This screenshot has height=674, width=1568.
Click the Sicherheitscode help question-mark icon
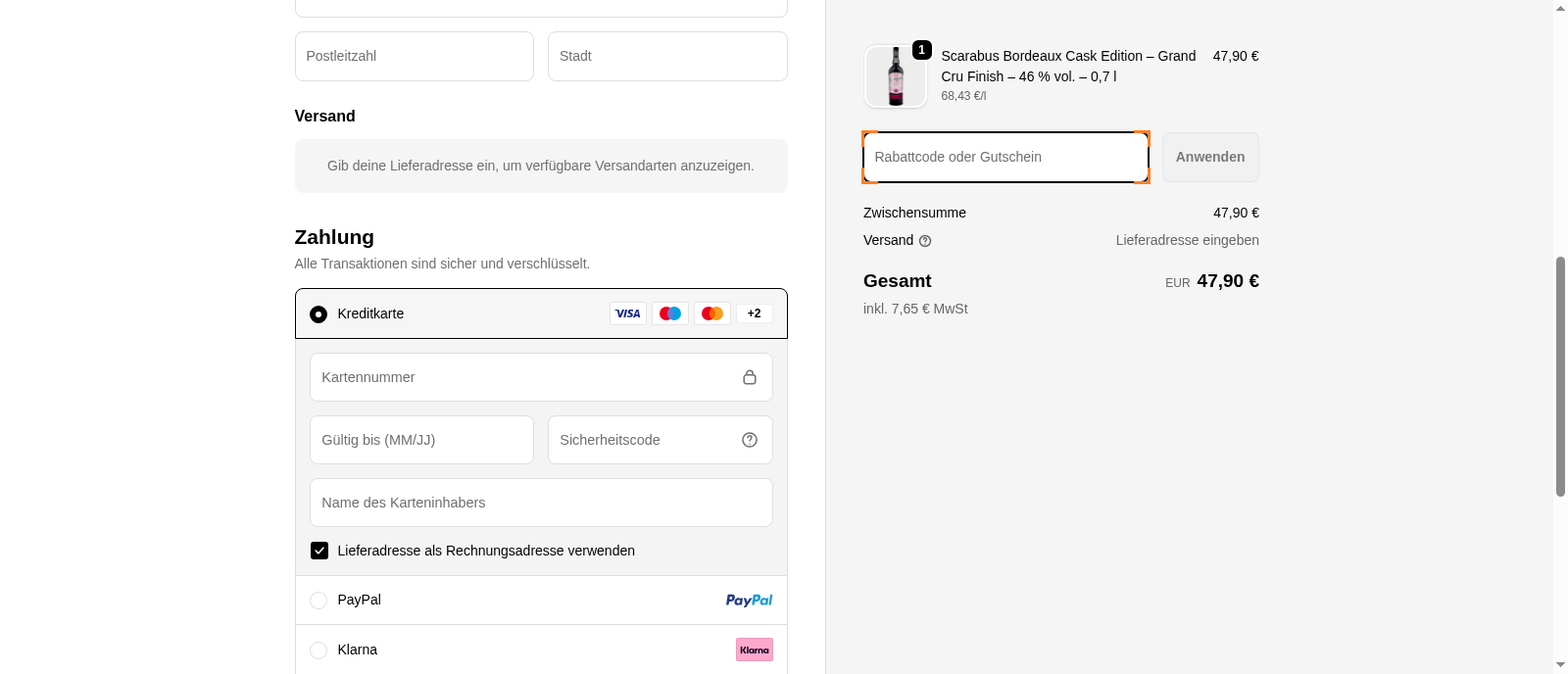pos(750,440)
